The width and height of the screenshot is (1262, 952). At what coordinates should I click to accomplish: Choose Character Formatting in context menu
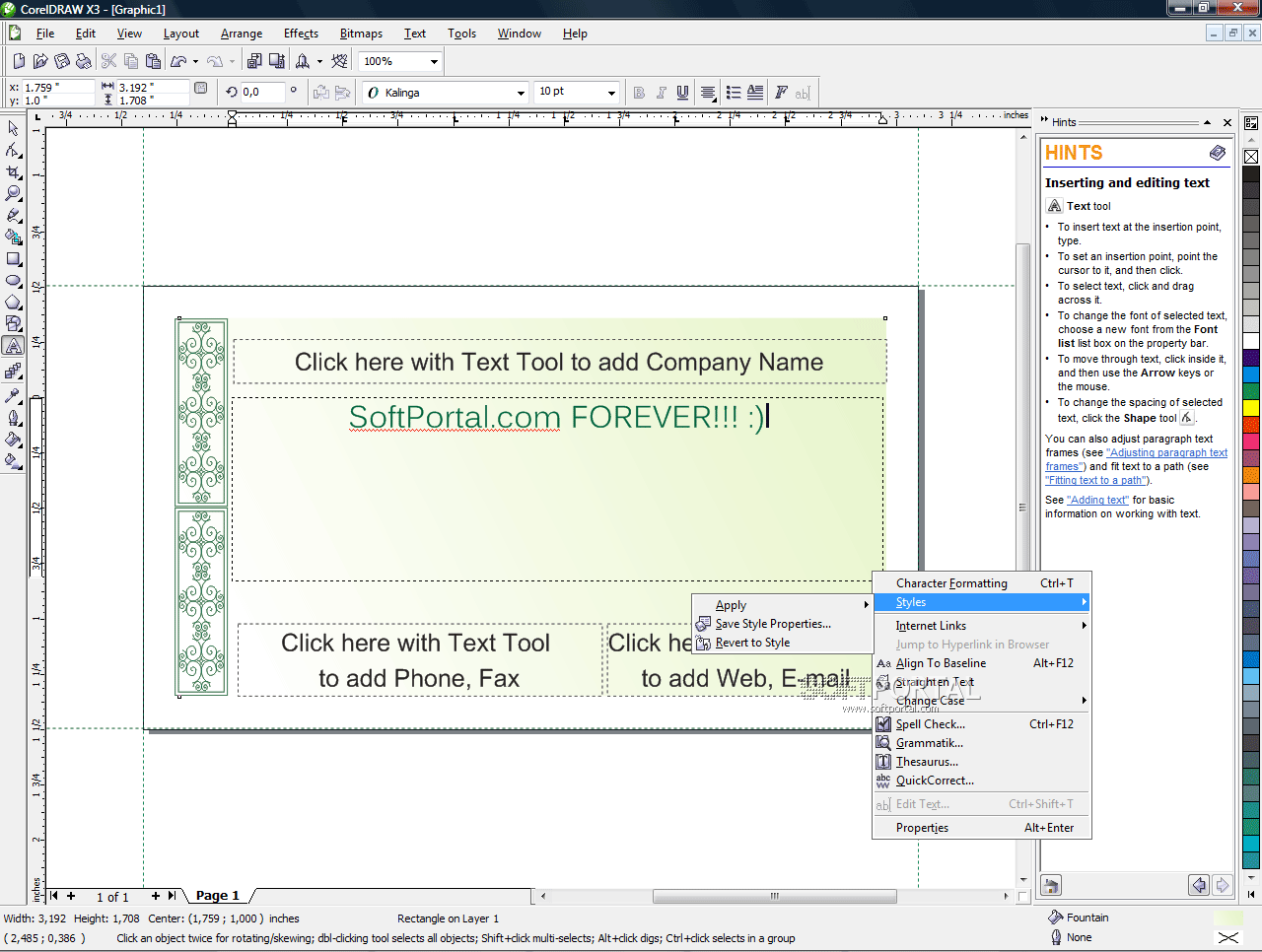(x=982, y=583)
